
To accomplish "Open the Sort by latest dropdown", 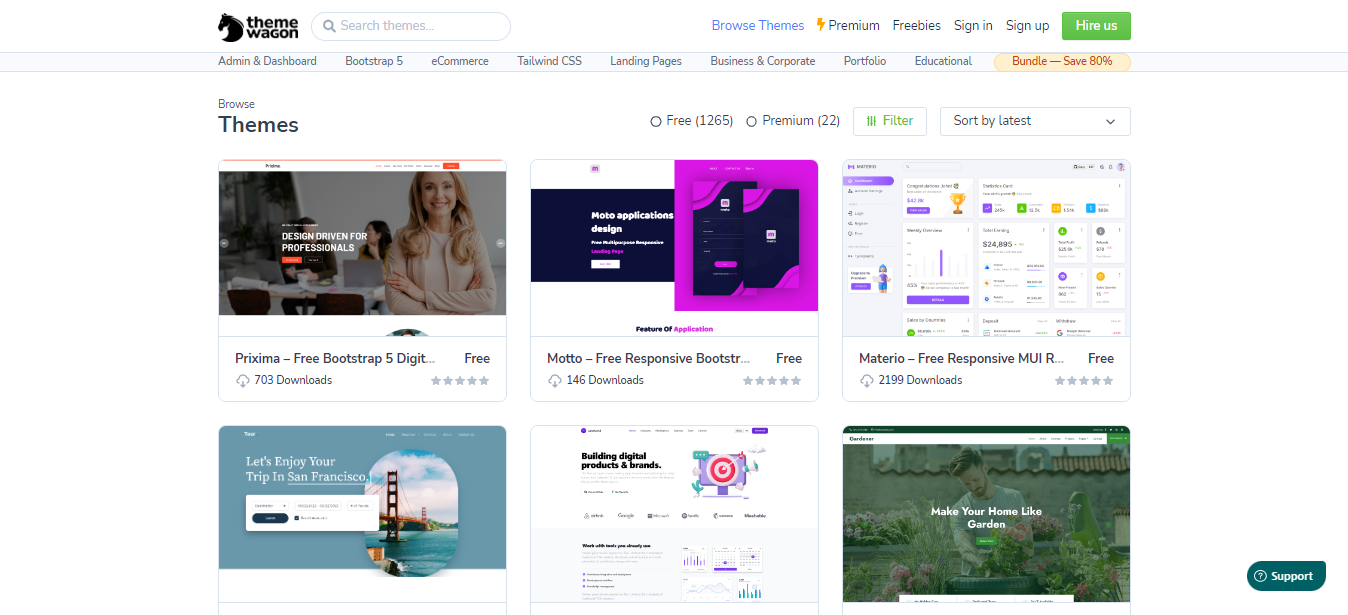I will 1034,121.
